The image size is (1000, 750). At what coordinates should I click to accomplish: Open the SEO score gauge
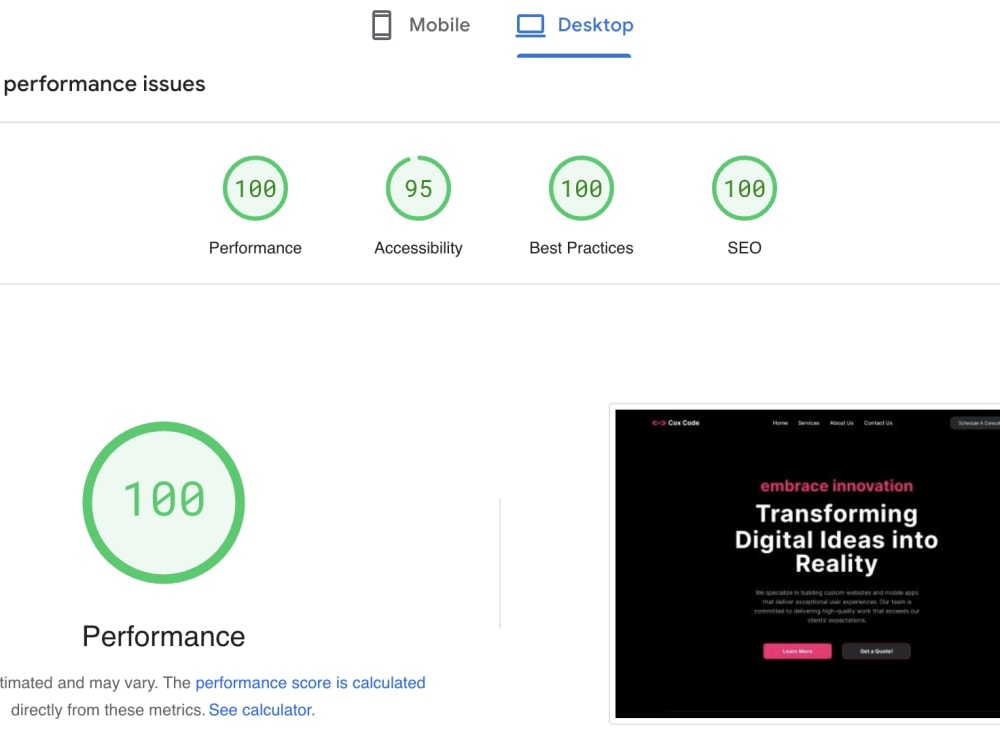tap(744, 188)
